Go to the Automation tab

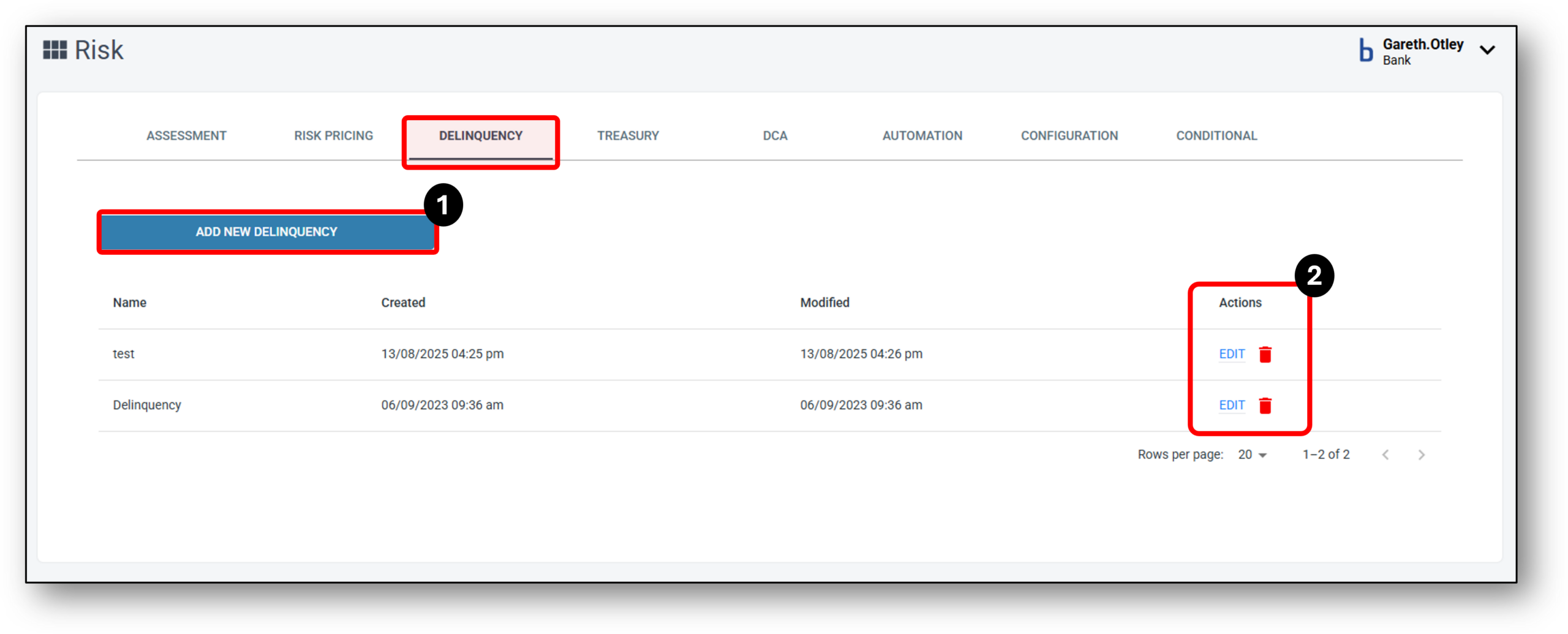point(922,136)
